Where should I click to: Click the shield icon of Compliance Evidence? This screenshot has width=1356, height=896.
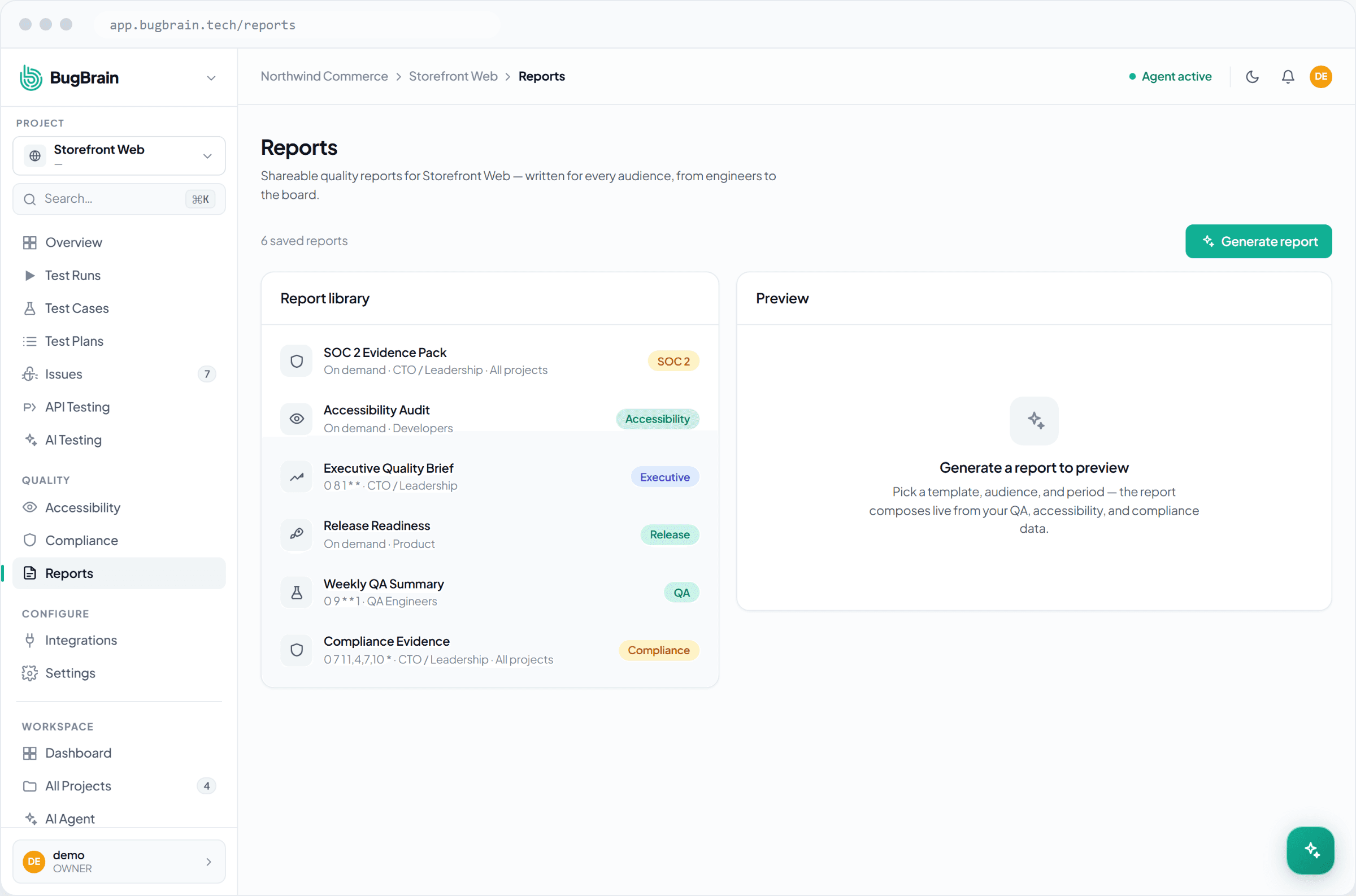pyautogui.click(x=296, y=650)
